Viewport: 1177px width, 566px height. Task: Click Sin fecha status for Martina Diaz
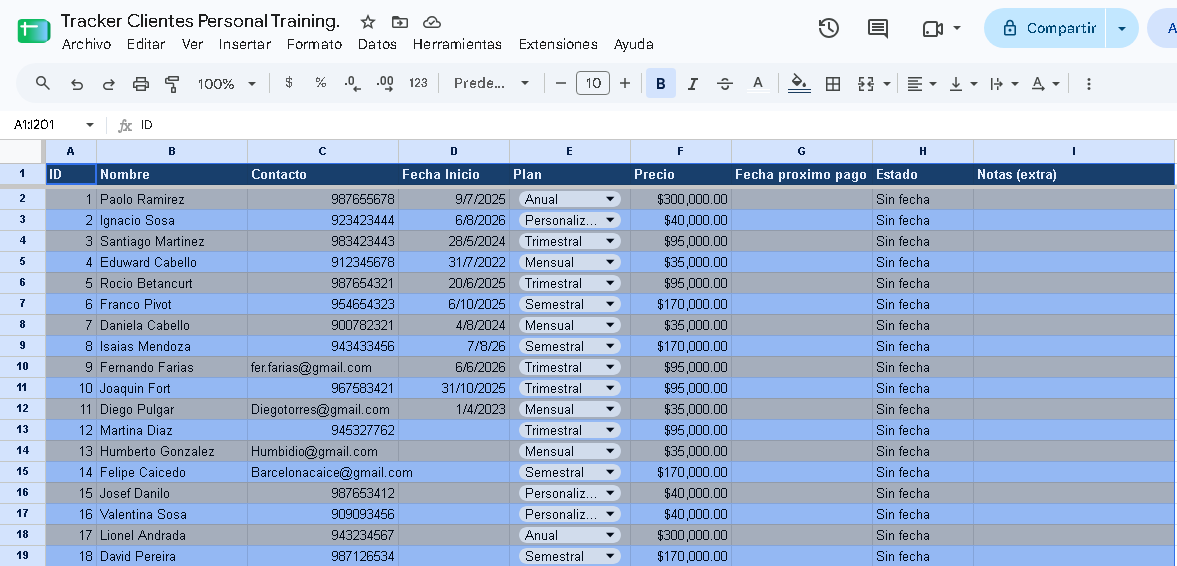[x=923, y=430]
